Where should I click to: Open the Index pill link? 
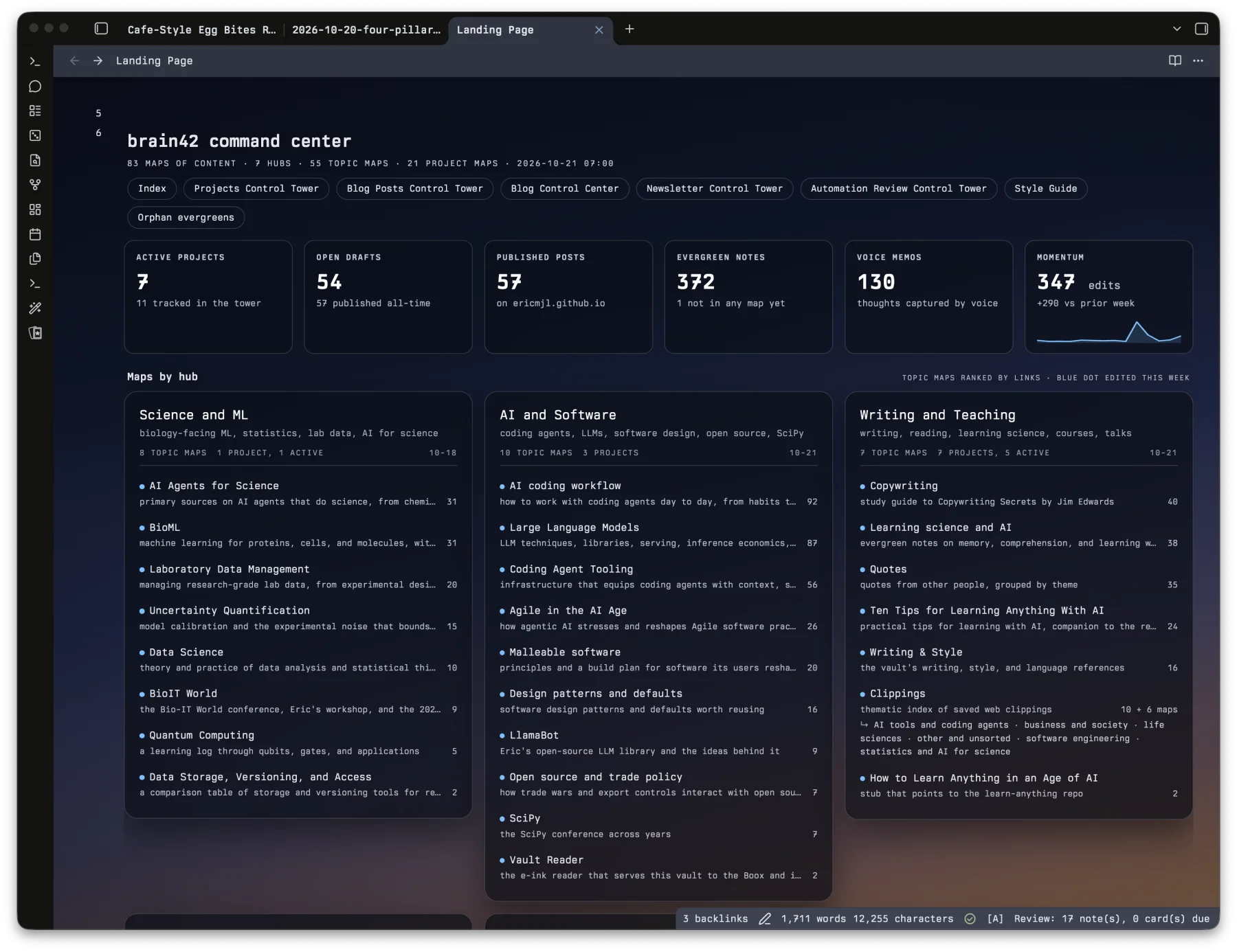(x=152, y=188)
